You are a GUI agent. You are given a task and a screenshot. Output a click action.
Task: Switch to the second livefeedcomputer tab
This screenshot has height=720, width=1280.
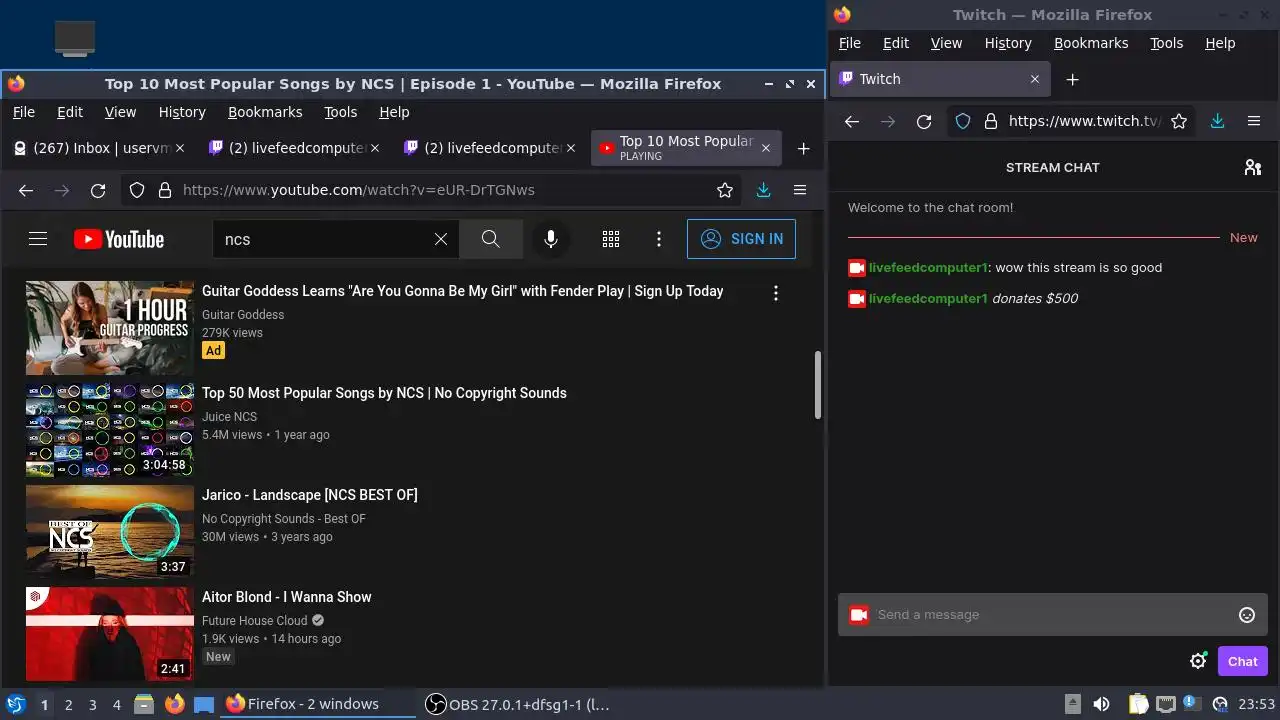coord(490,148)
